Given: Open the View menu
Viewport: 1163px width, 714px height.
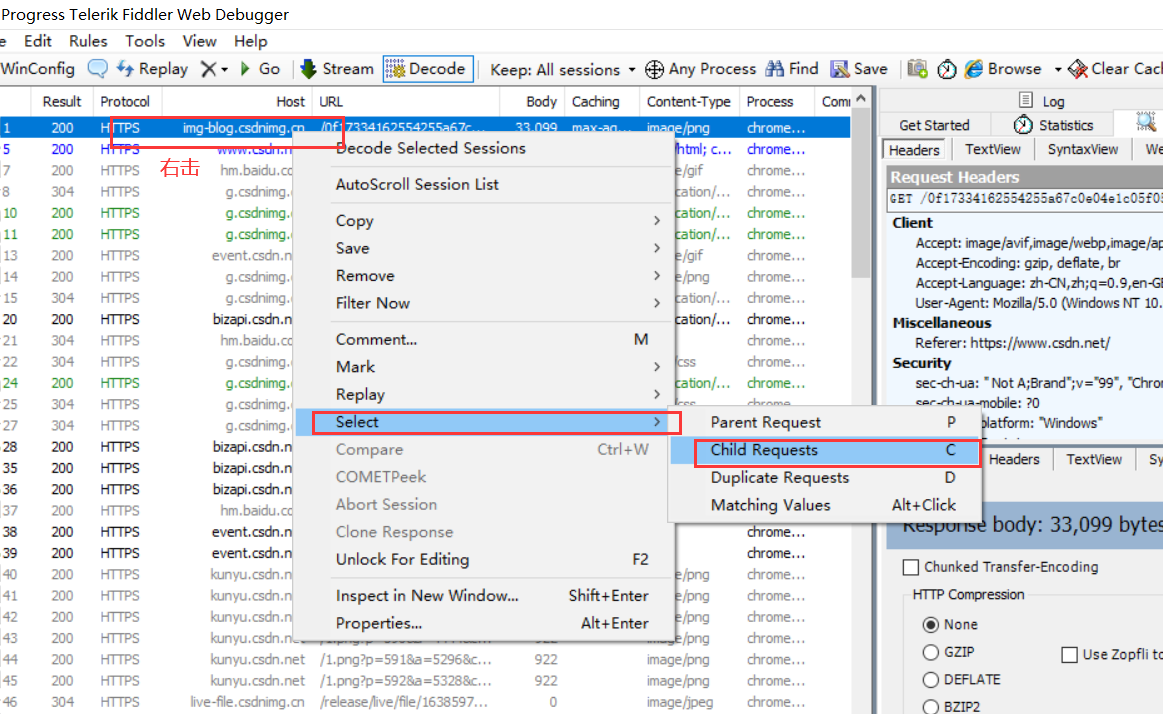Looking at the screenshot, I should point(200,42).
